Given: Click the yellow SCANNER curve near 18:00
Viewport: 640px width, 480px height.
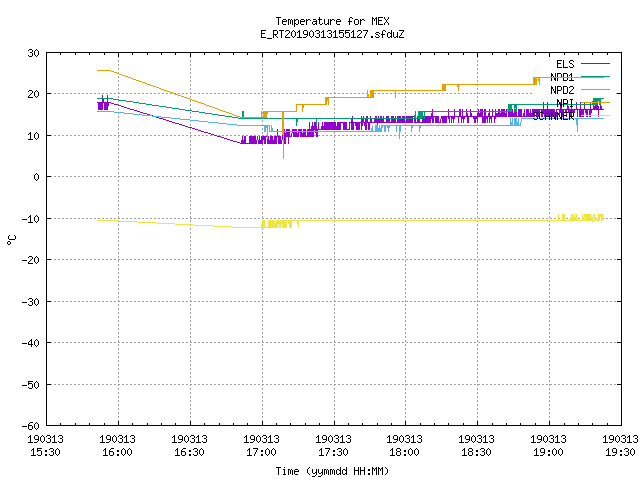Looking at the screenshot, I should click(x=405, y=220).
